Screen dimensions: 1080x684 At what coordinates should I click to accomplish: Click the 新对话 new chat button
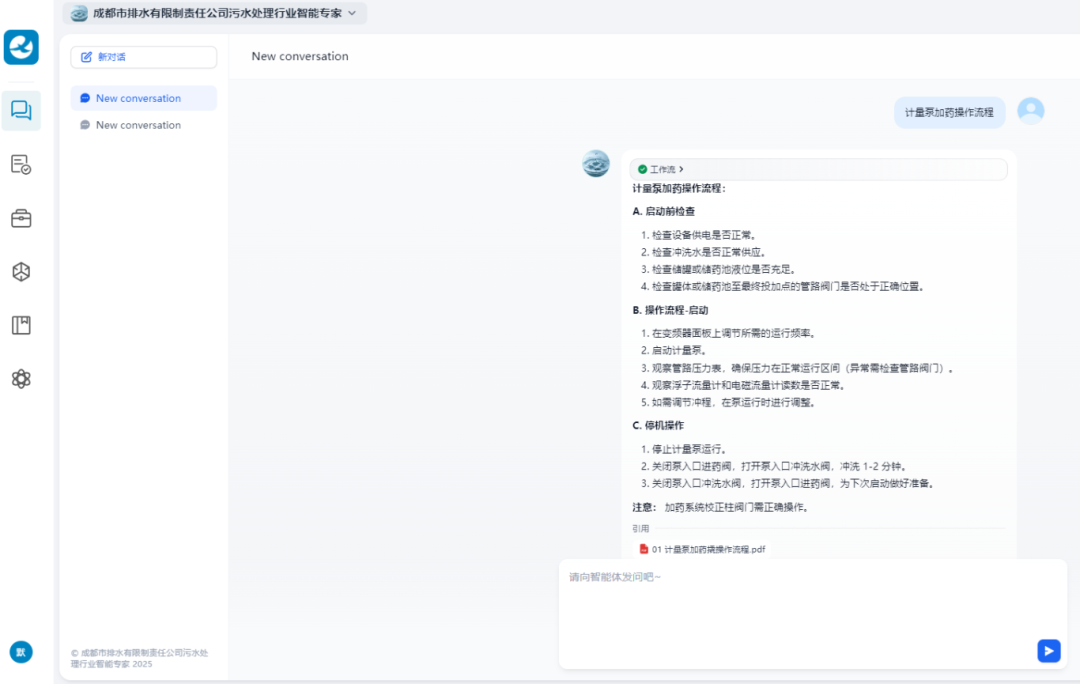pos(143,57)
